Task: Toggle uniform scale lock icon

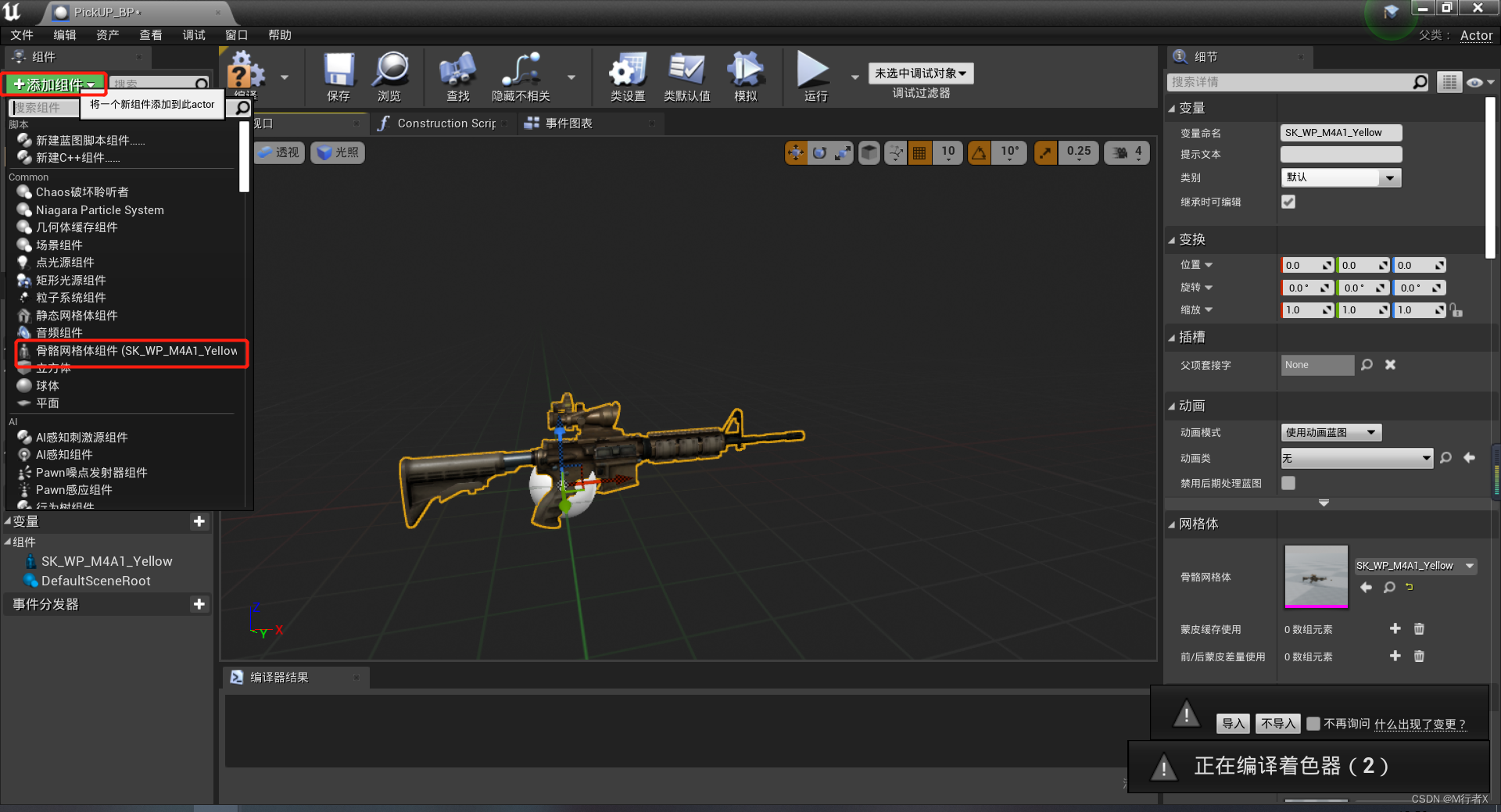Action: click(x=1456, y=310)
